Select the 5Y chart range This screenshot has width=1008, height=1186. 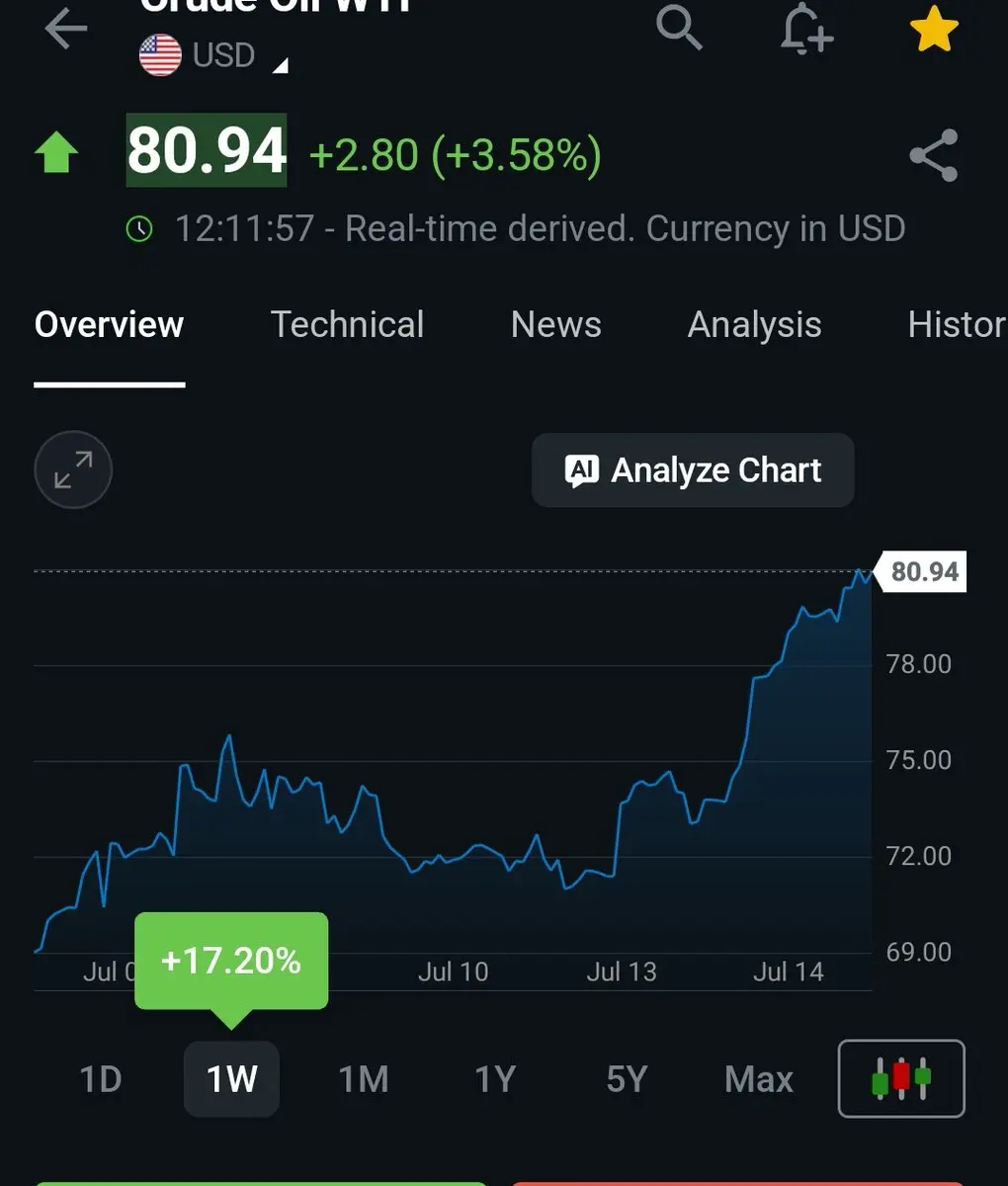click(627, 1079)
